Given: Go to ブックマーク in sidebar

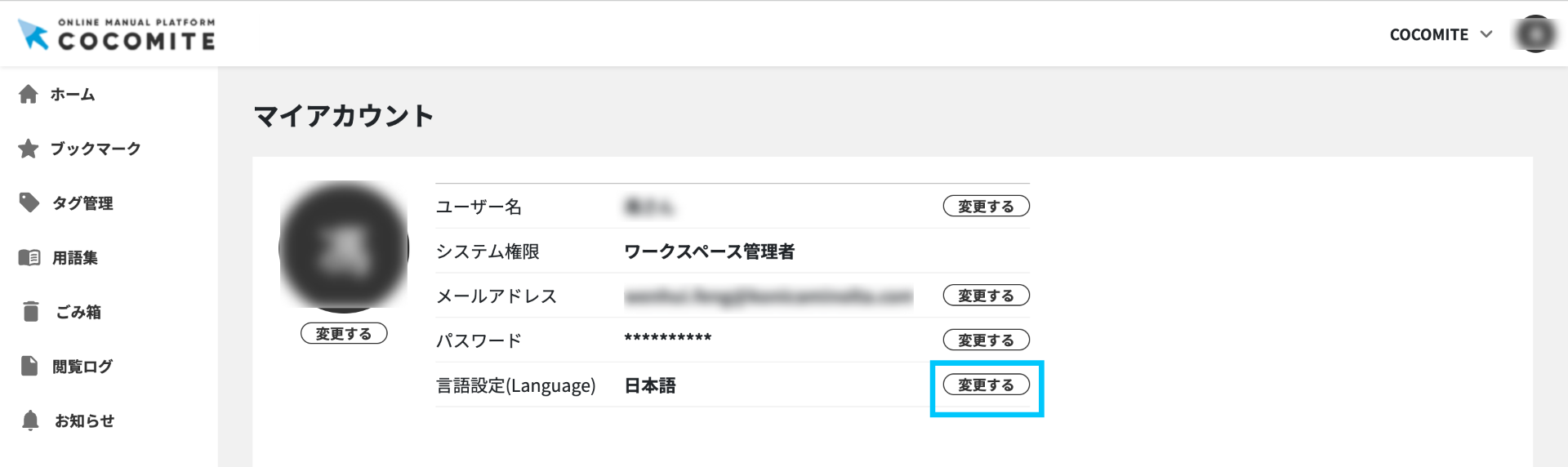Looking at the screenshot, I should [96, 149].
